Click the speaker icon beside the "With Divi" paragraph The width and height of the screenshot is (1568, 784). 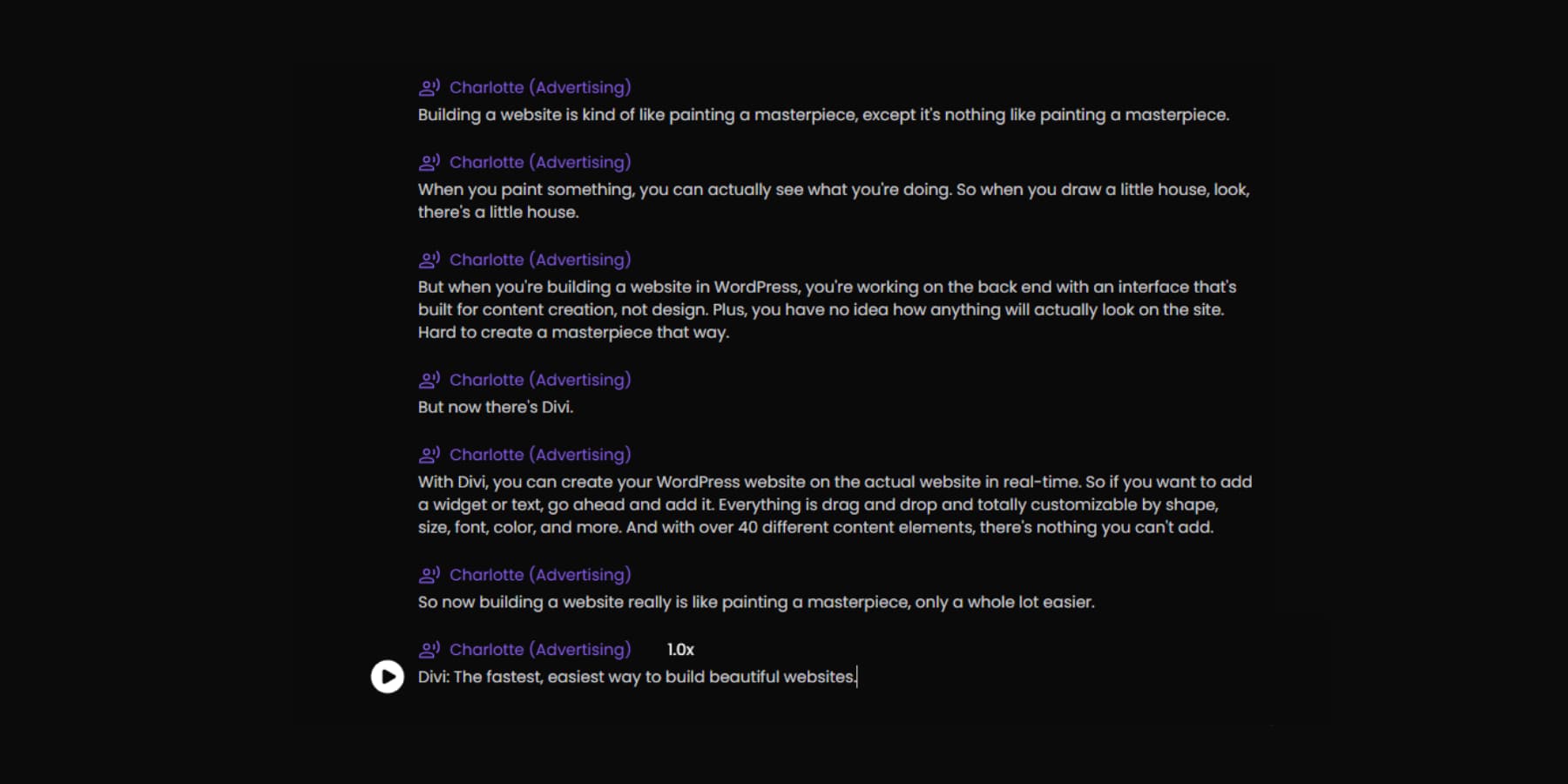pyautogui.click(x=429, y=454)
